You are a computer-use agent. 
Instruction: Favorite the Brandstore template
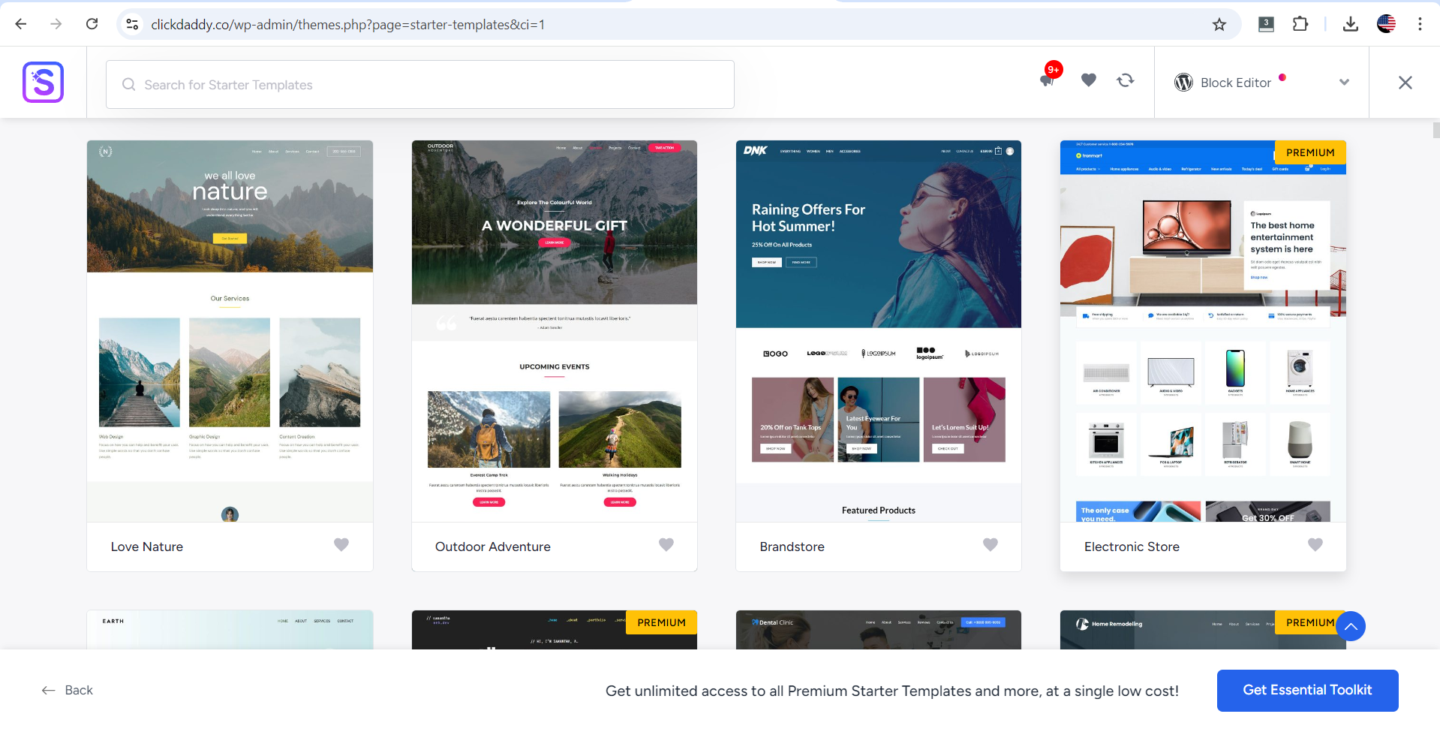point(990,545)
